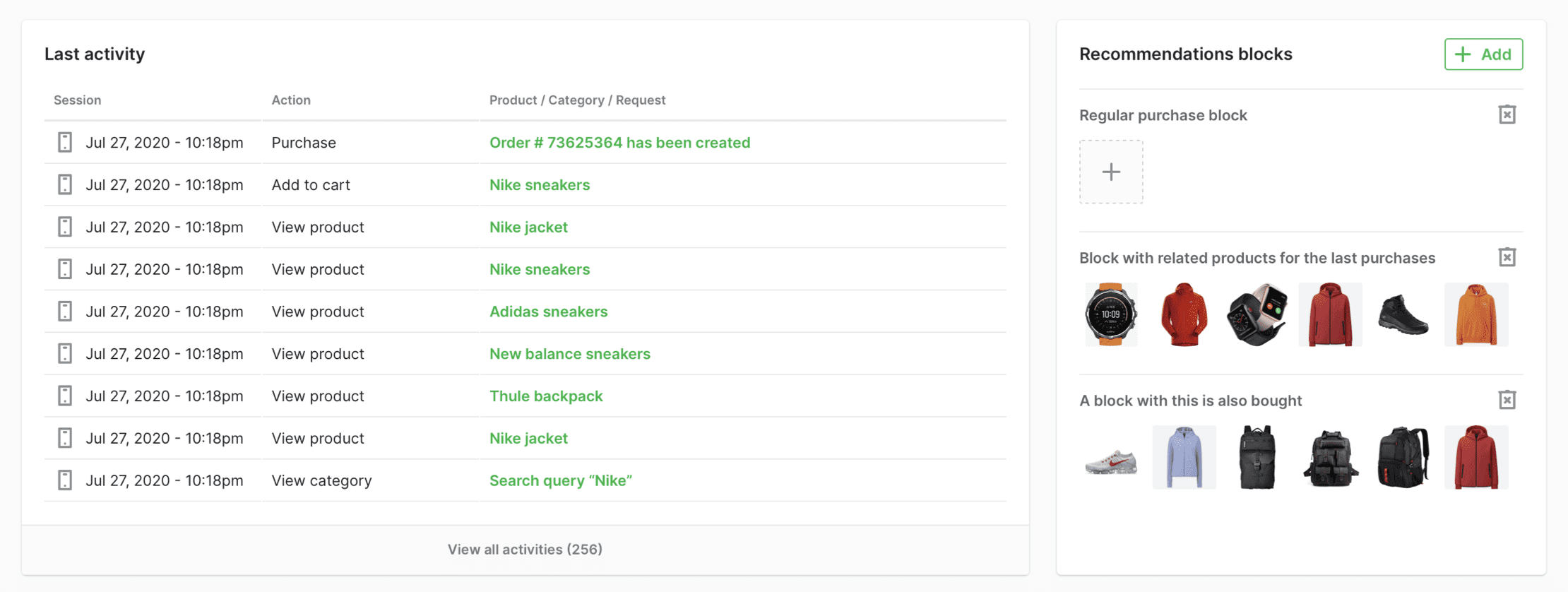1568x592 pixels.
Task: Click the device icon in View category row
Action: [65, 480]
